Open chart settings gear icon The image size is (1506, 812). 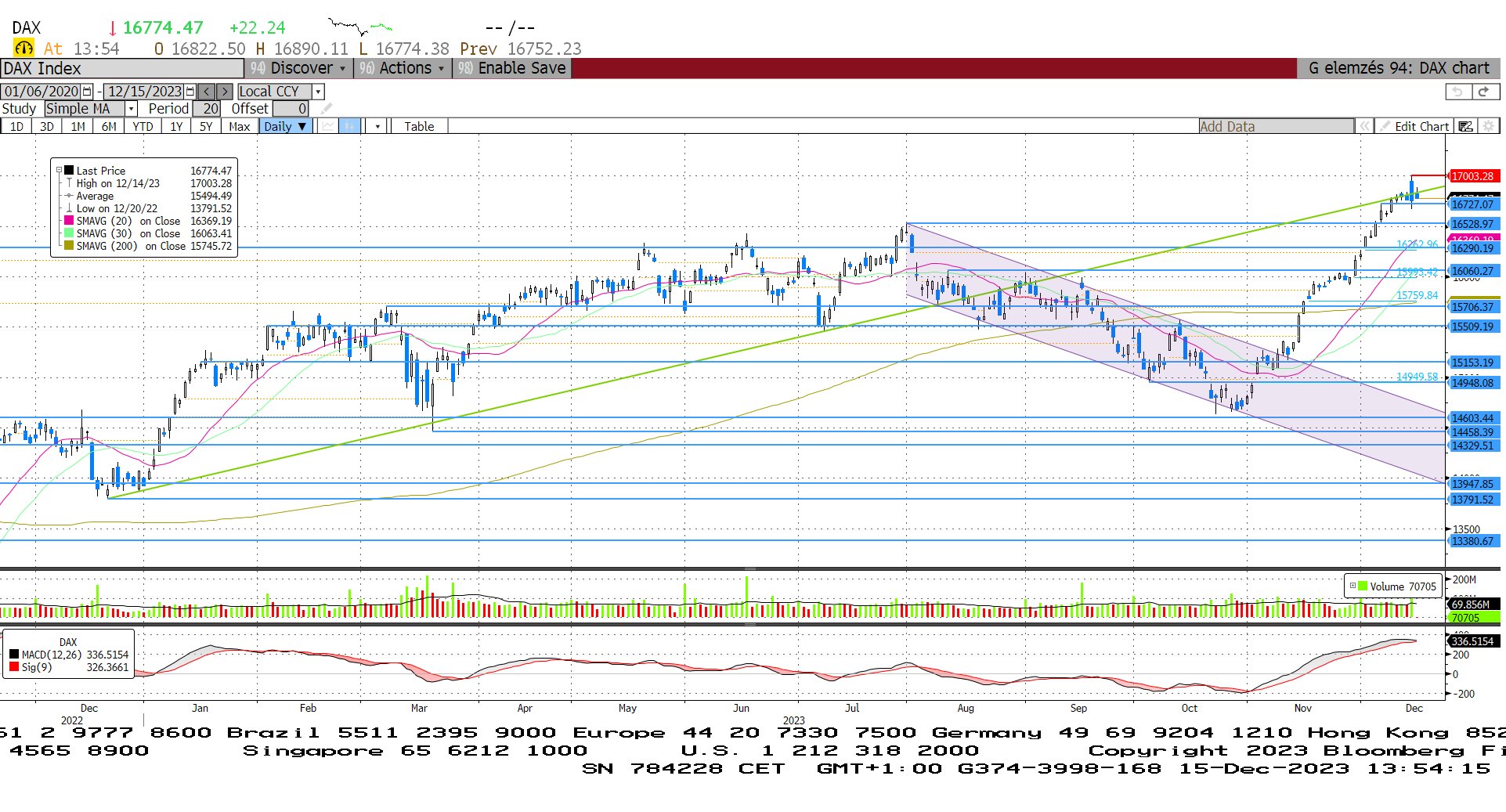(x=1488, y=126)
